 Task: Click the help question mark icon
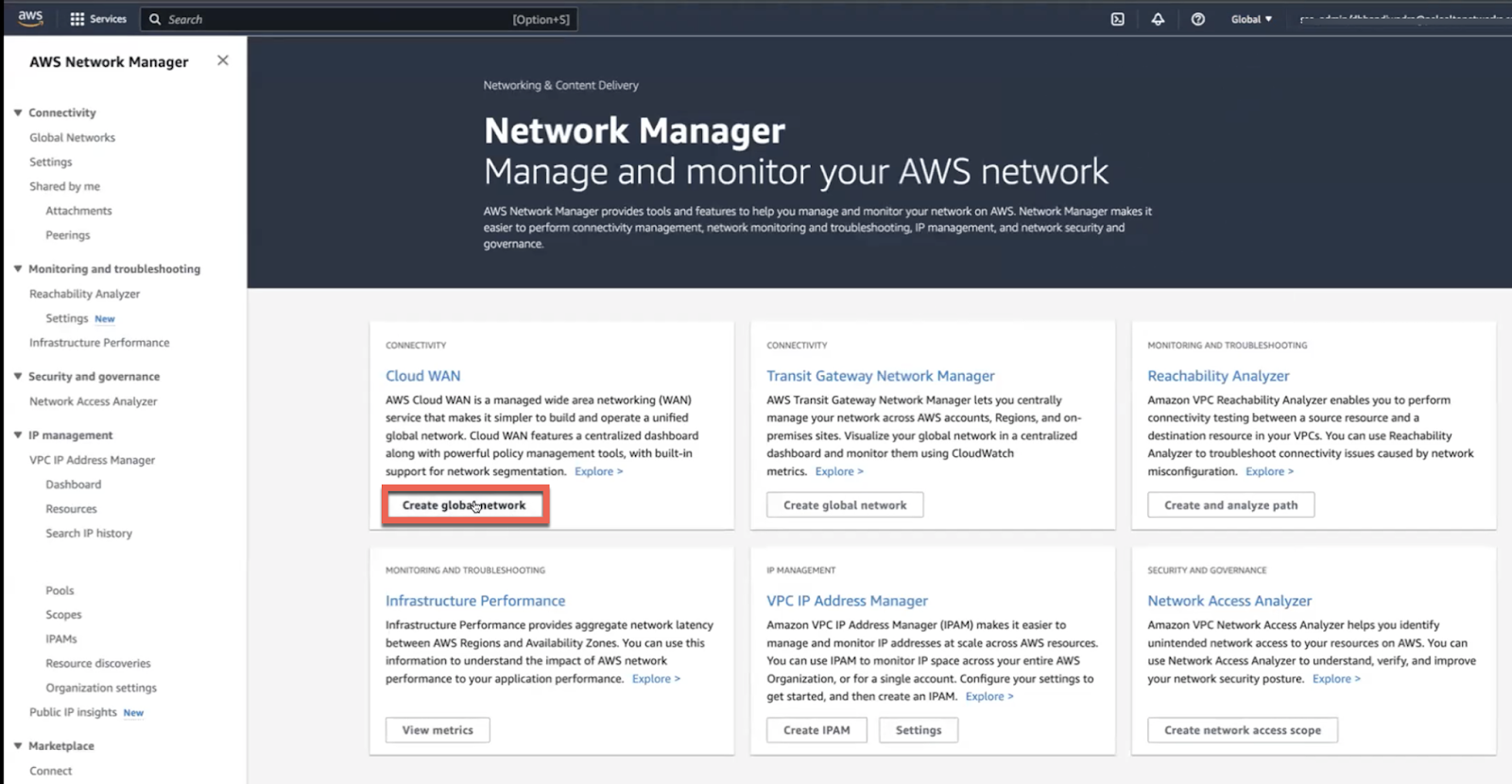[x=1197, y=19]
